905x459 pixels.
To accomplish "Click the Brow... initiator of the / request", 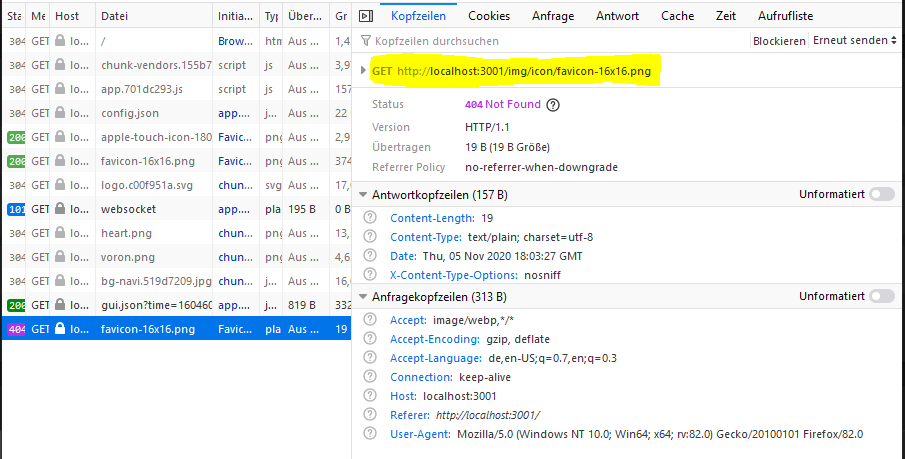I will pyautogui.click(x=235, y=42).
